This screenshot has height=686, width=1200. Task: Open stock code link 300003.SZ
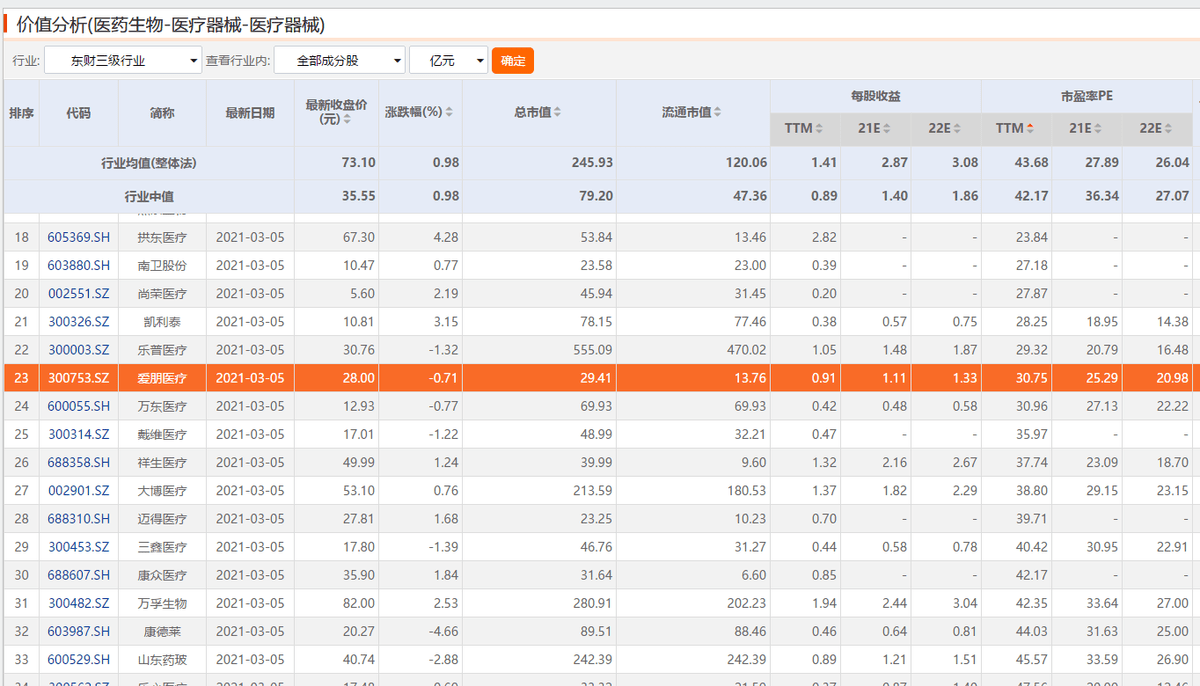[x=79, y=350]
